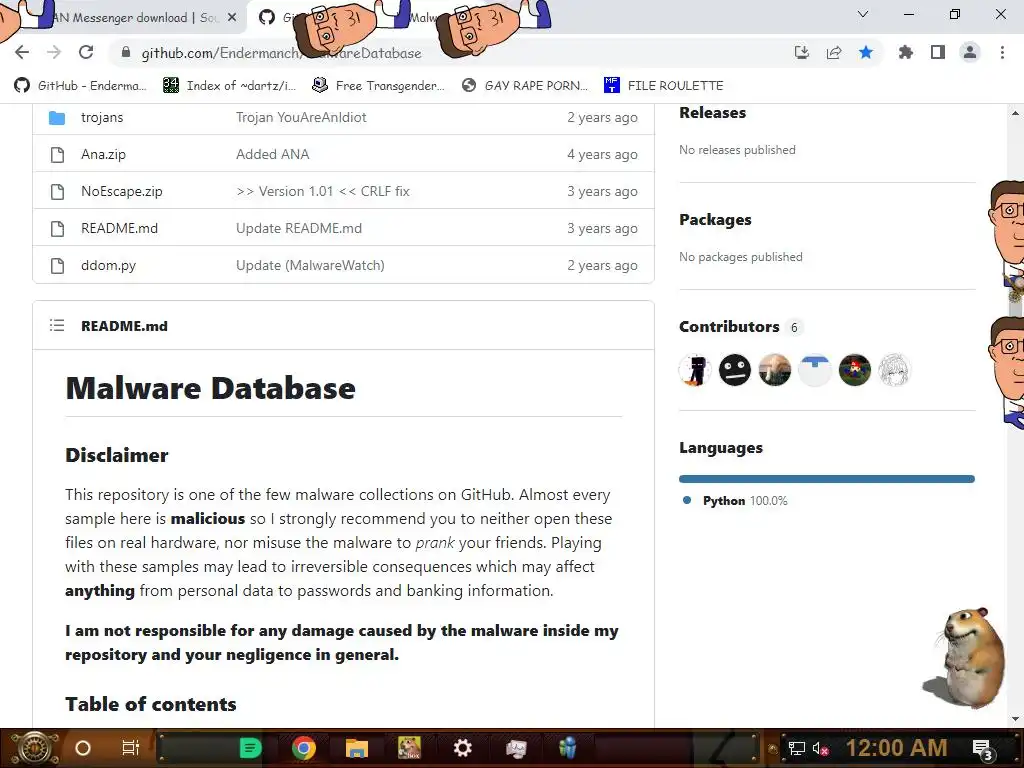
Task: View site lock information in address bar
Action: [126, 52]
